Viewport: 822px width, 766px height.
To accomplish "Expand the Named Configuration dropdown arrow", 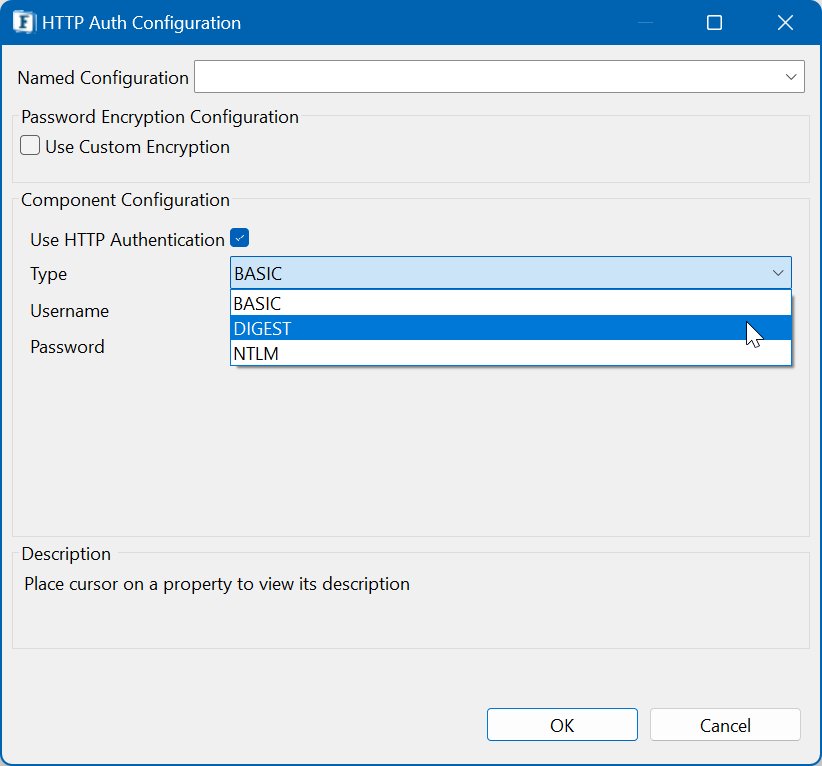I will point(791,77).
